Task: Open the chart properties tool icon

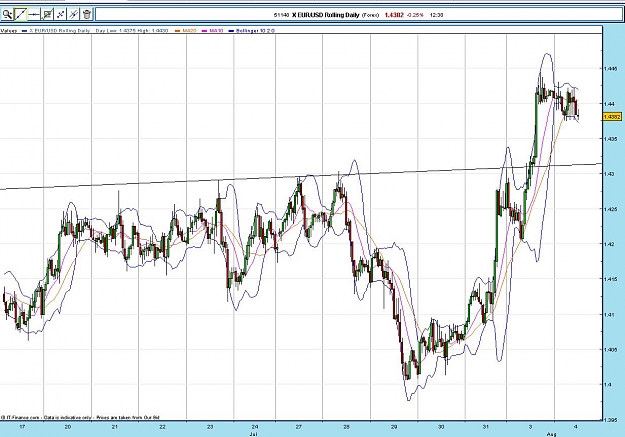Action: point(47,15)
